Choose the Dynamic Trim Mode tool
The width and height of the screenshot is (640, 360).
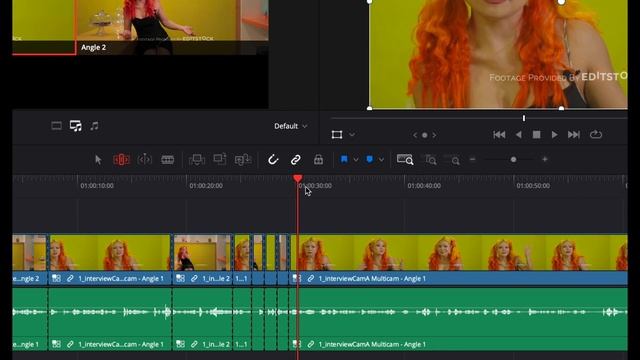pos(144,160)
